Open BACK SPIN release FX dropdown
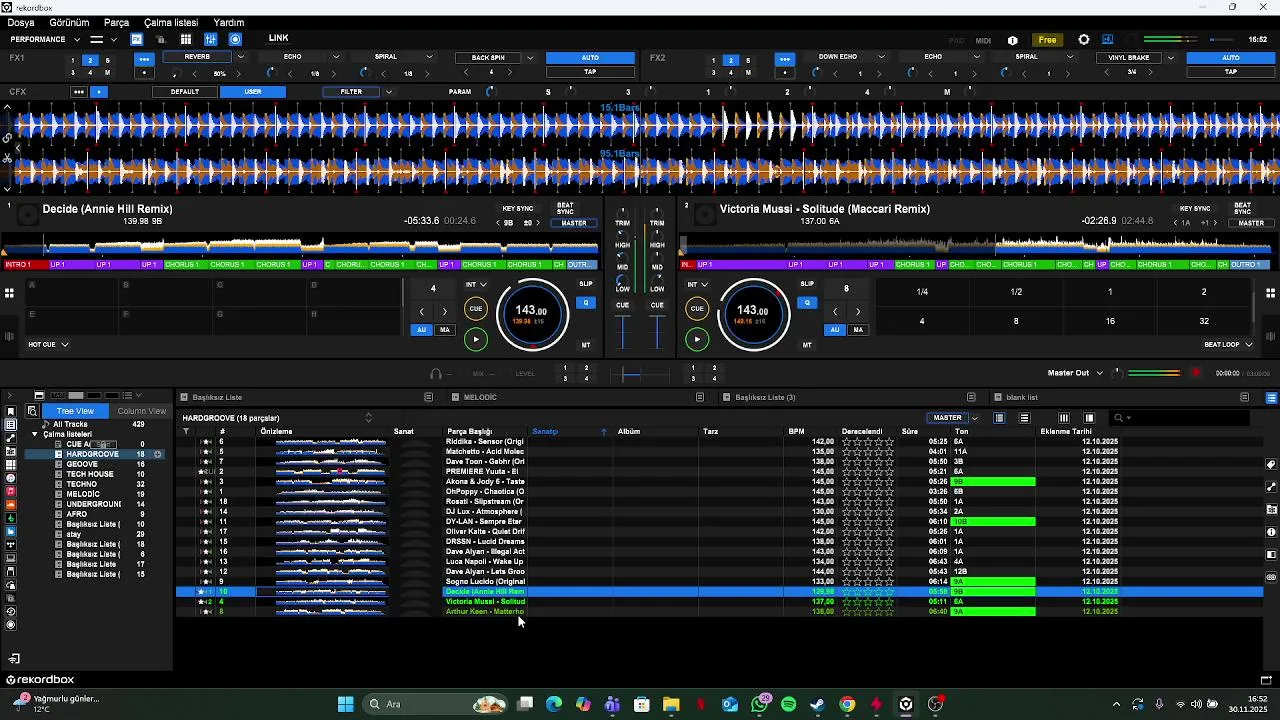The image size is (1280, 720). (530, 58)
